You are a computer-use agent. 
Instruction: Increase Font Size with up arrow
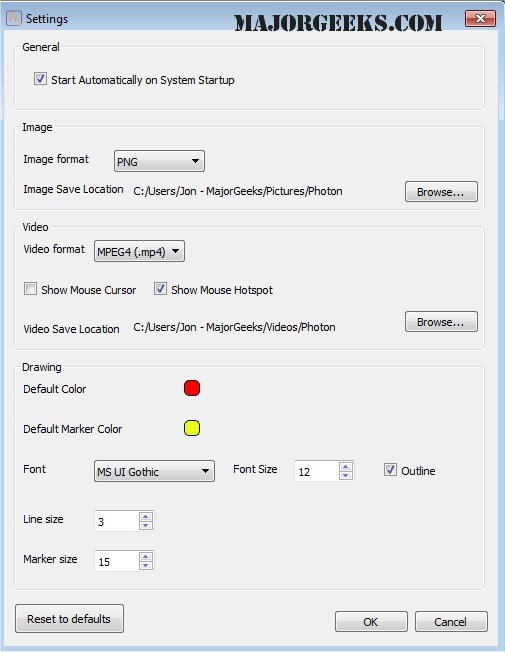345,467
